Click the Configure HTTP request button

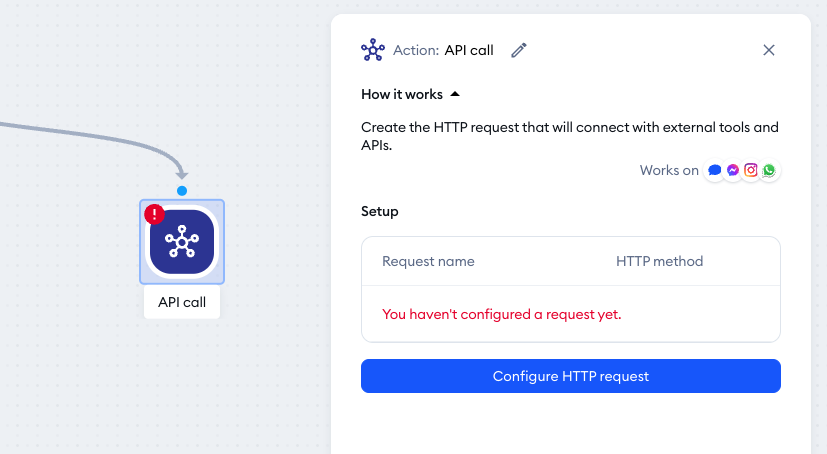tap(571, 376)
